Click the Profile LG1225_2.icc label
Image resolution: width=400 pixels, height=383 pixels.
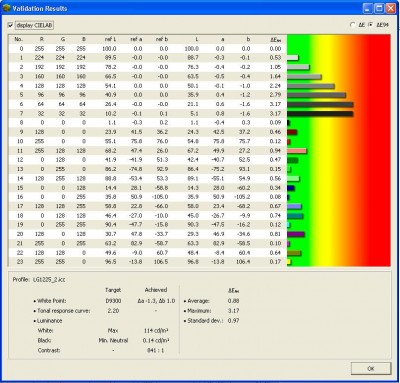point(39,280)
